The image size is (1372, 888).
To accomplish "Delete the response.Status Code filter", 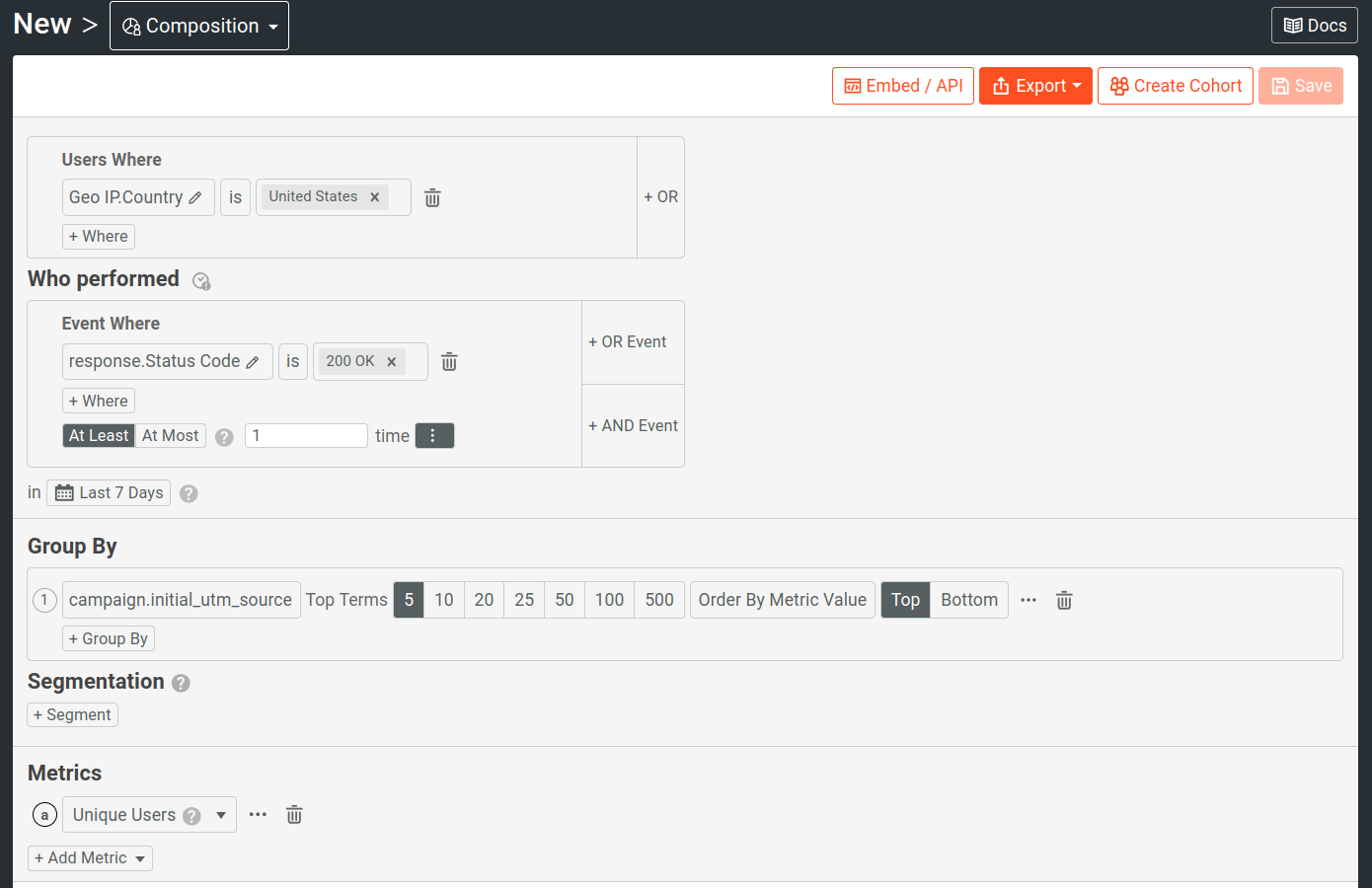I will (x=449, y=361).
